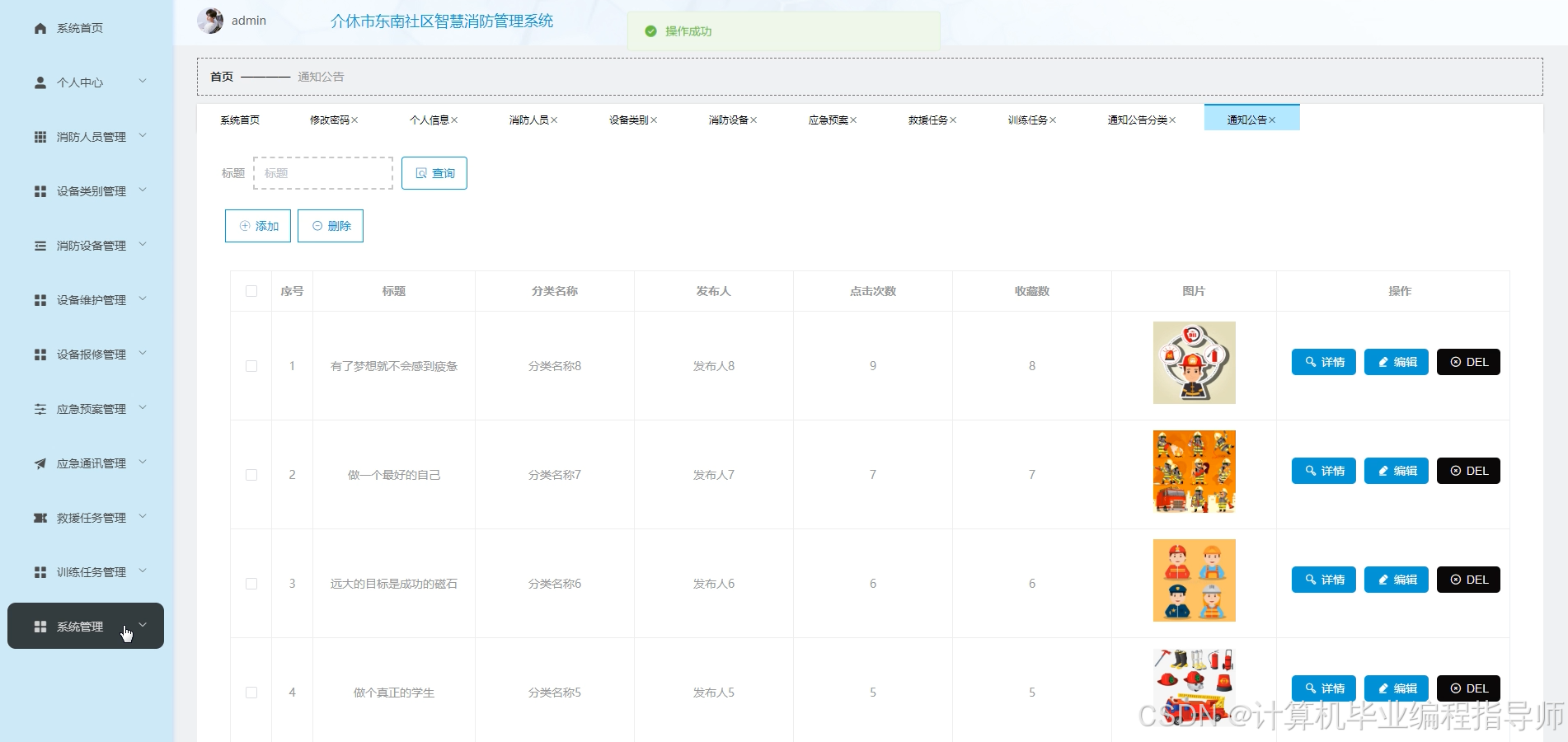This screenshot has width=1568, height=742.
Task: Switch to the 通知公告分类 tab
Action: coord(1138,120)
